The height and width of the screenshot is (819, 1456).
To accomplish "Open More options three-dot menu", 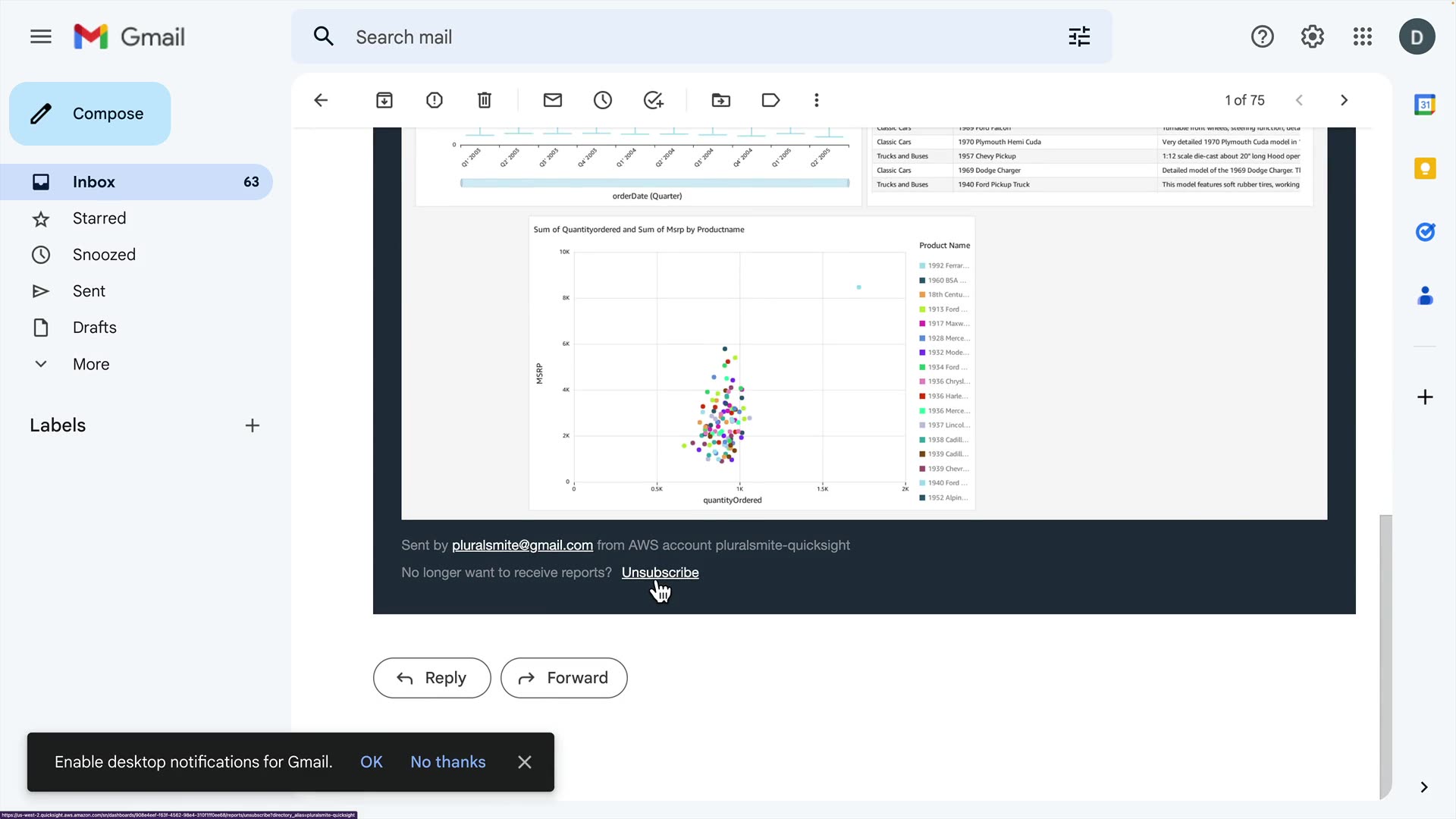I will coord(817,100).
